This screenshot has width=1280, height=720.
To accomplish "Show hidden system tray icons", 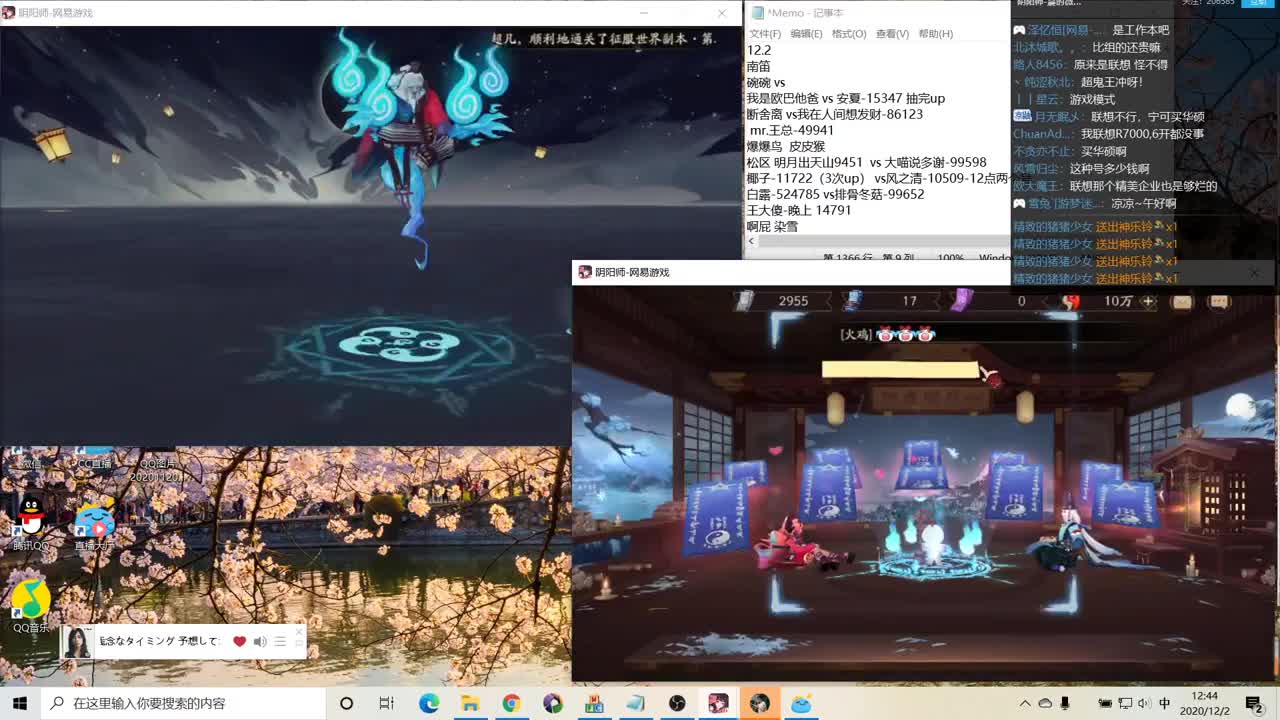I will pos(1025,703).
